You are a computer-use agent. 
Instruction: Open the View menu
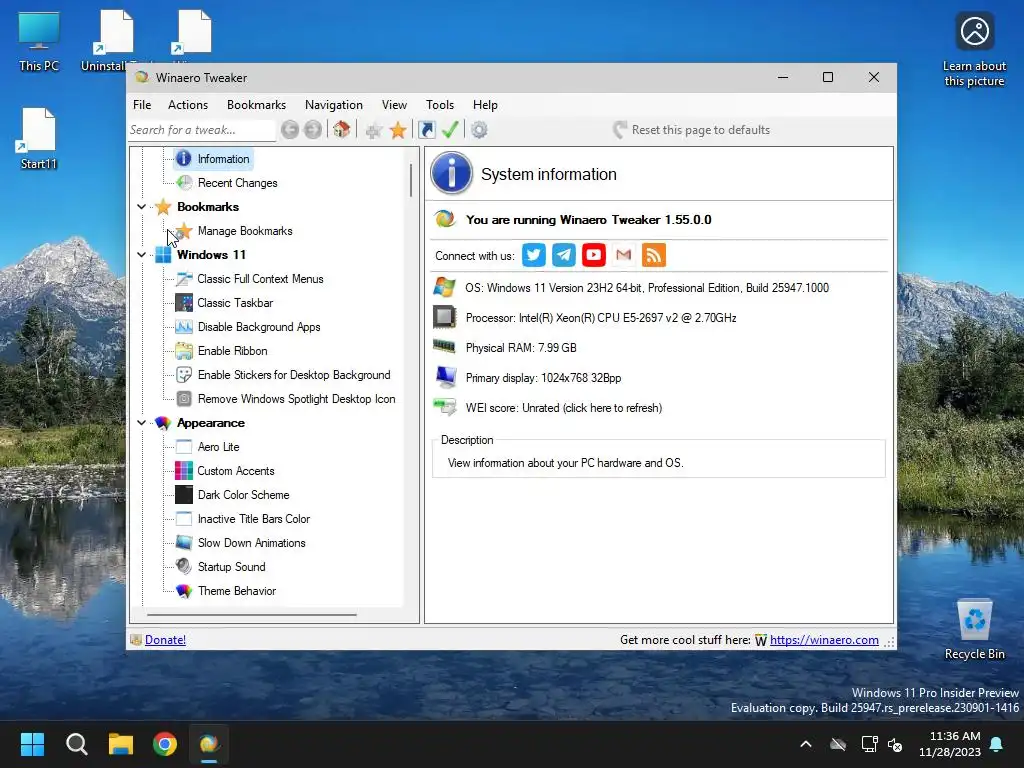(x=394, y=104)
